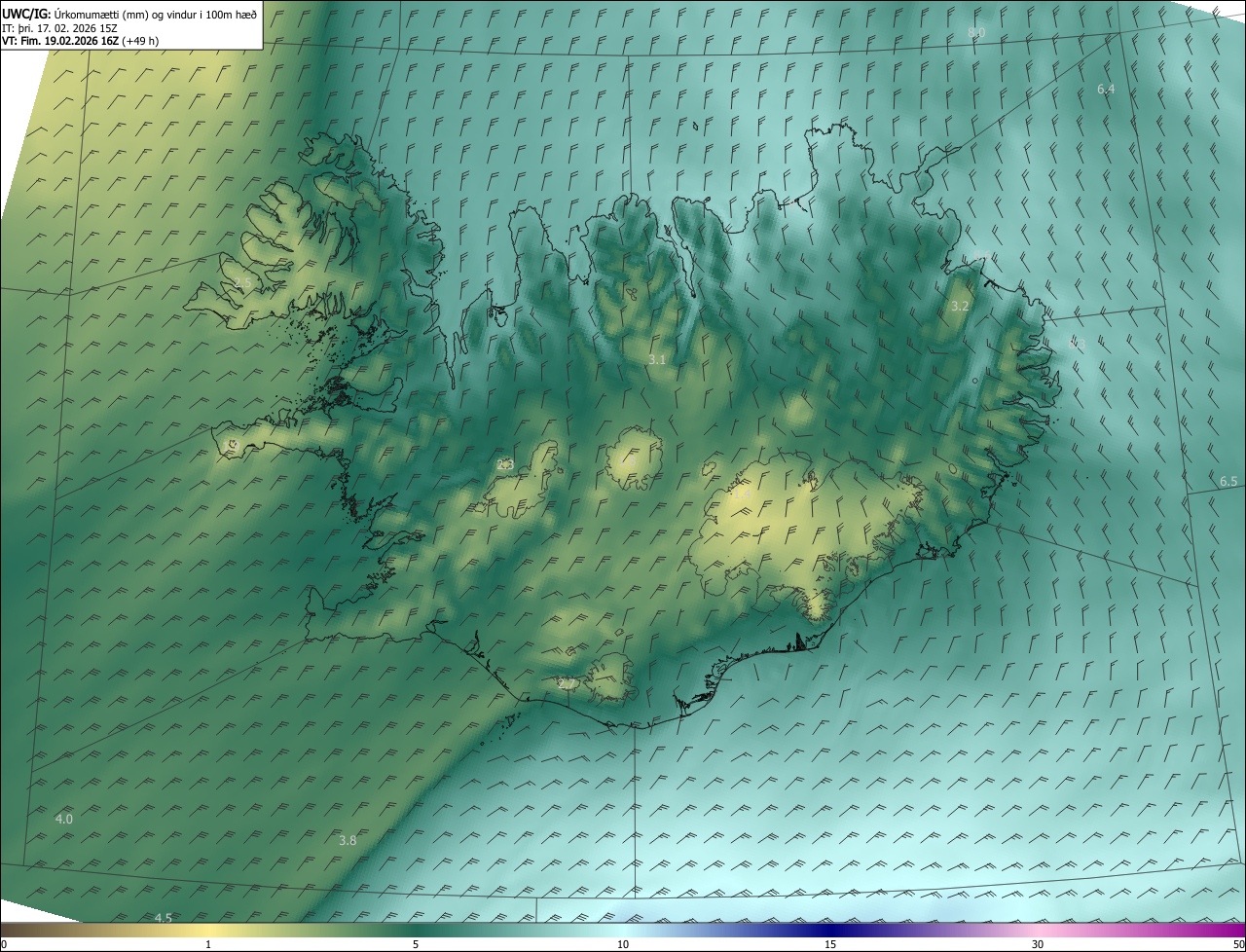The image size is (1246, 952).
Task: Click the 4.5 value label on the map
Action: [164, 918]
